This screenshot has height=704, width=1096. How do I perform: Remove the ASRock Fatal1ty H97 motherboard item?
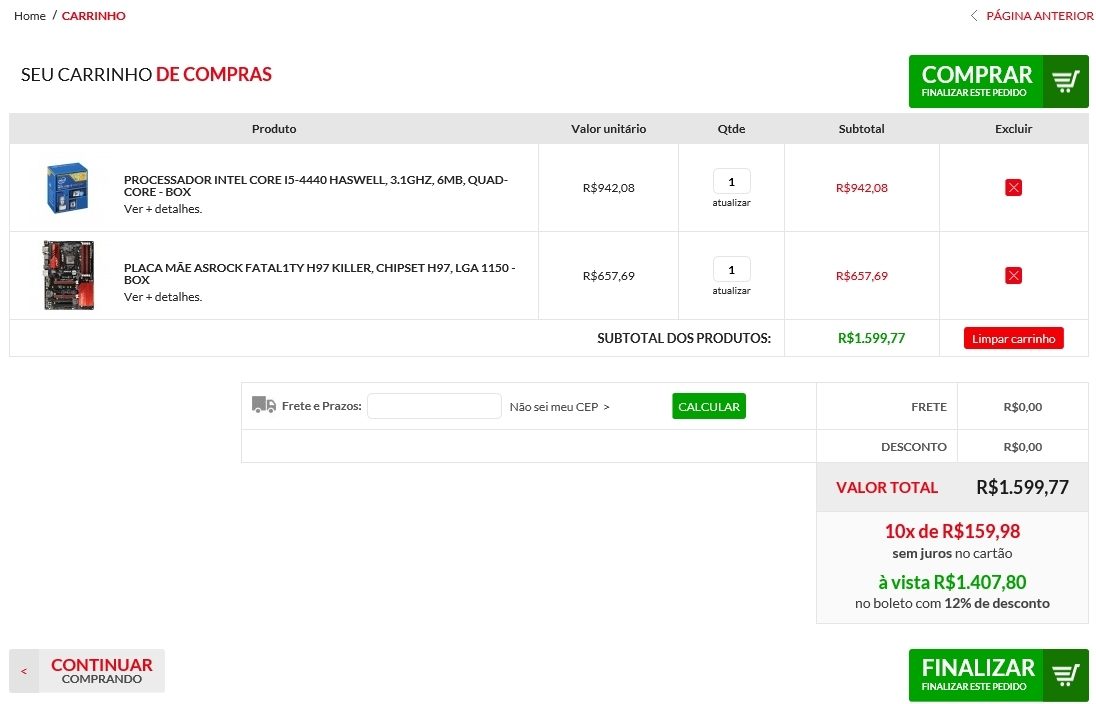1013,275
